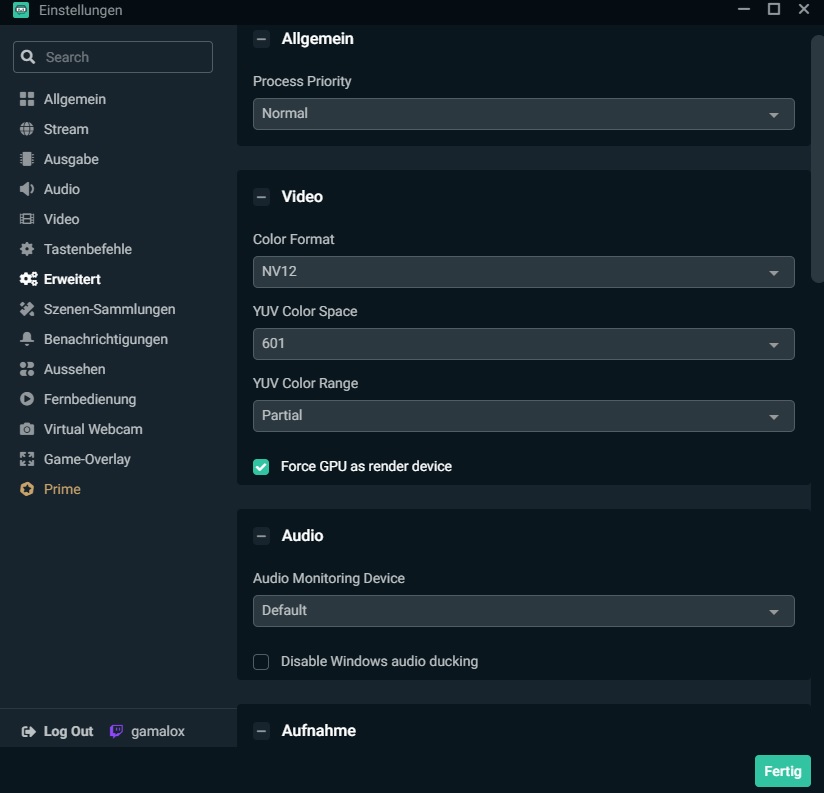Open the Game-Overlay settings page
This screenshot has width=824, height=793.
pos(86,459)
